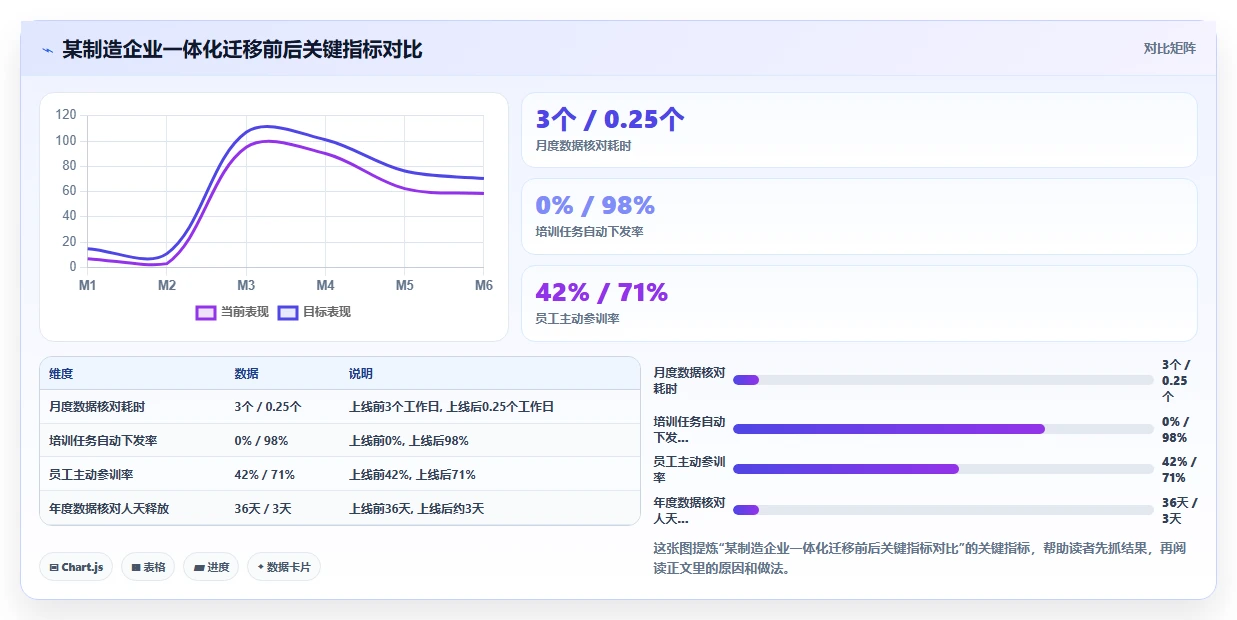Click table cell 月度数据核对耗时

coord(97,407)
